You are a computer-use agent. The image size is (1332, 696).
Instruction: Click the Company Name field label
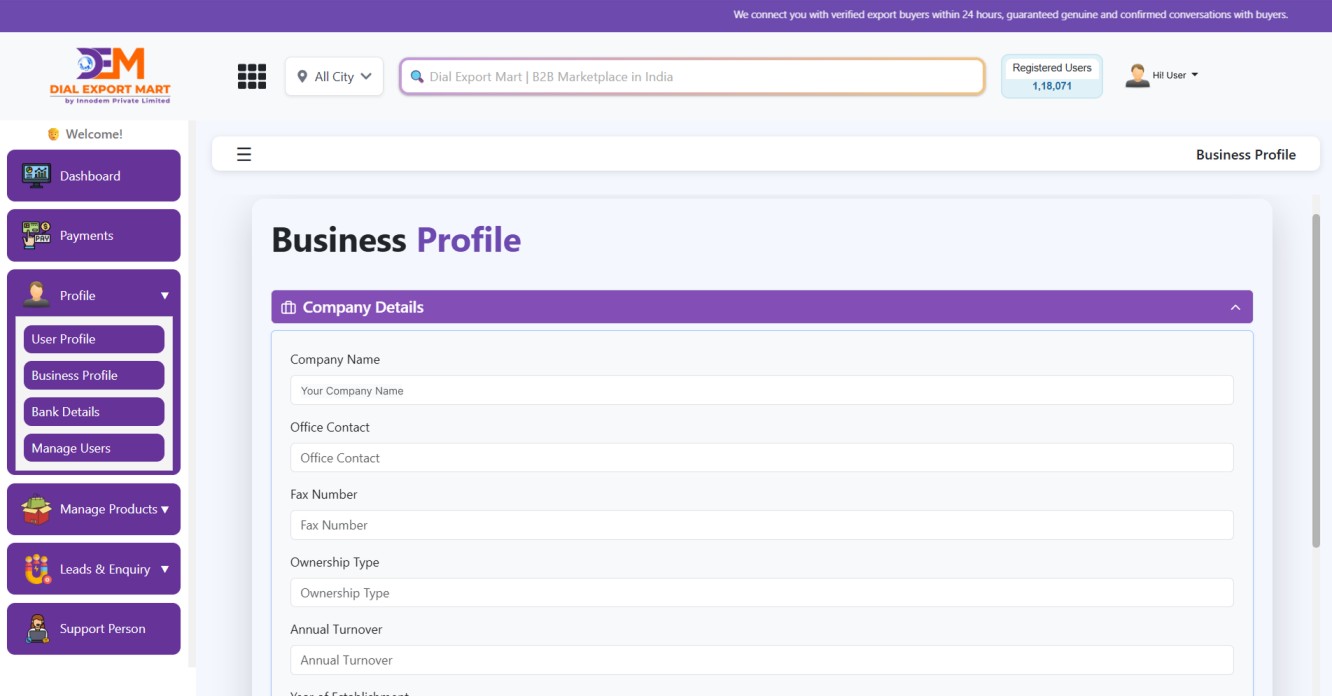335,359
